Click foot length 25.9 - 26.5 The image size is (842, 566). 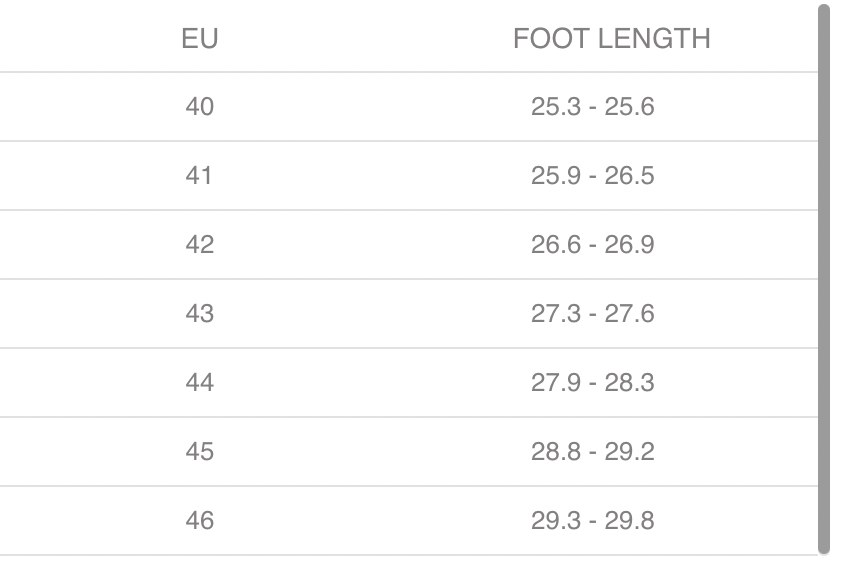(x=592, y=176)
